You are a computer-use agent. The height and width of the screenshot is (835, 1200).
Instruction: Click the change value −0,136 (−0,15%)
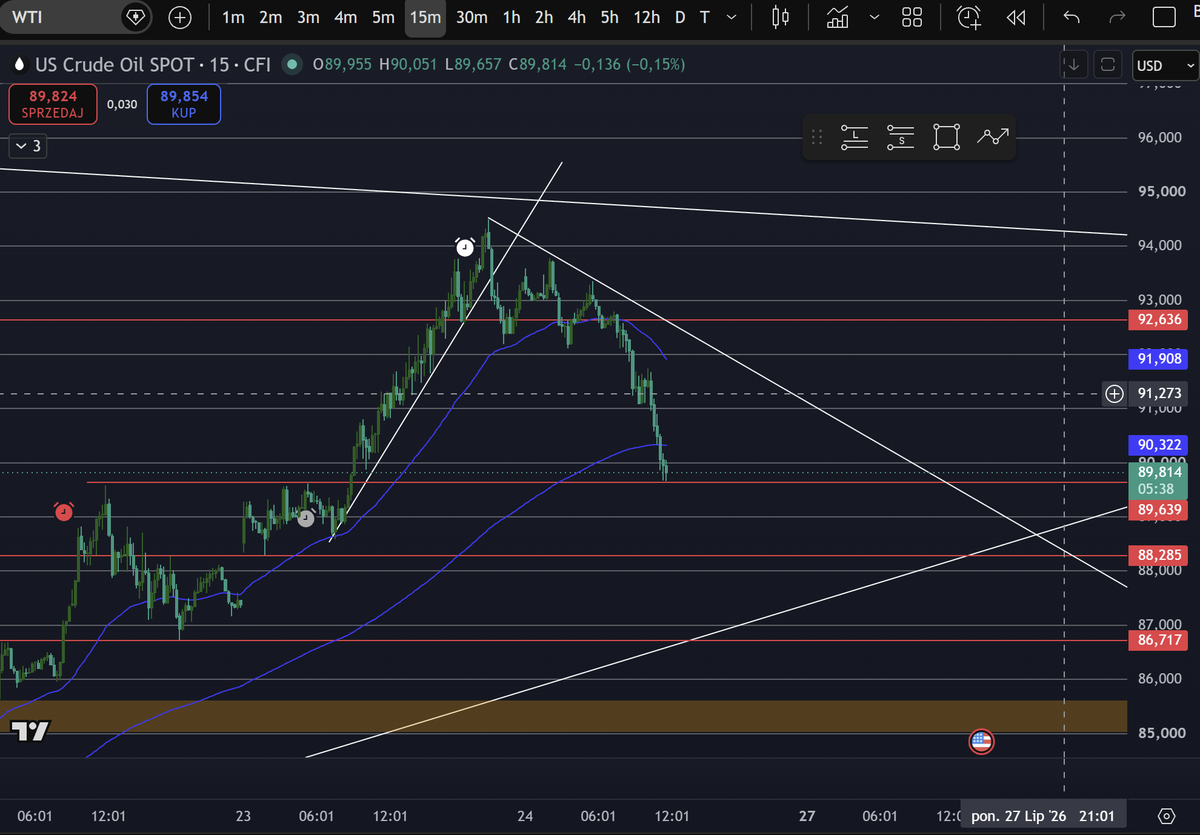coord(629,64)
